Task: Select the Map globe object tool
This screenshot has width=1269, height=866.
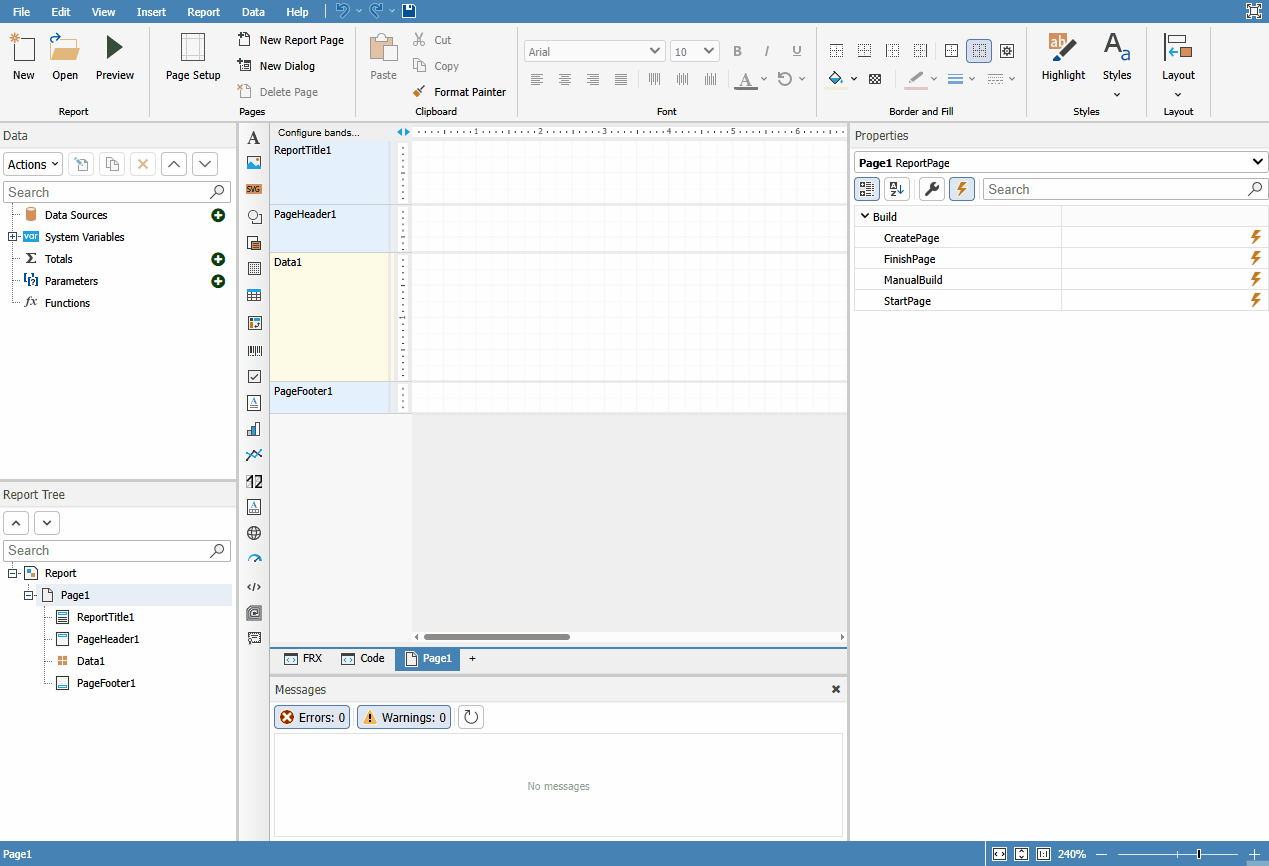Action: [254, 533]
